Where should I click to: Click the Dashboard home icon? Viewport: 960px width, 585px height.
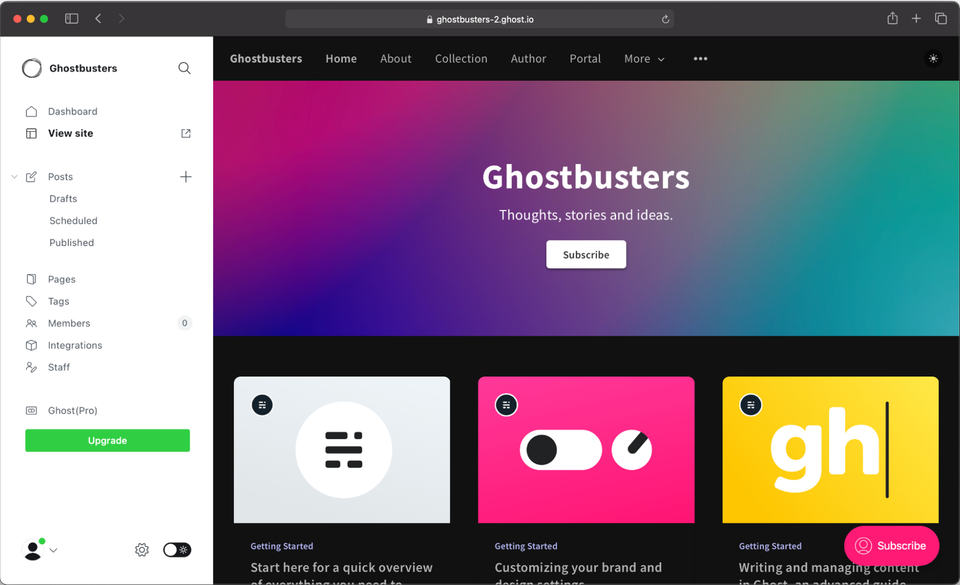coord(31,111)
